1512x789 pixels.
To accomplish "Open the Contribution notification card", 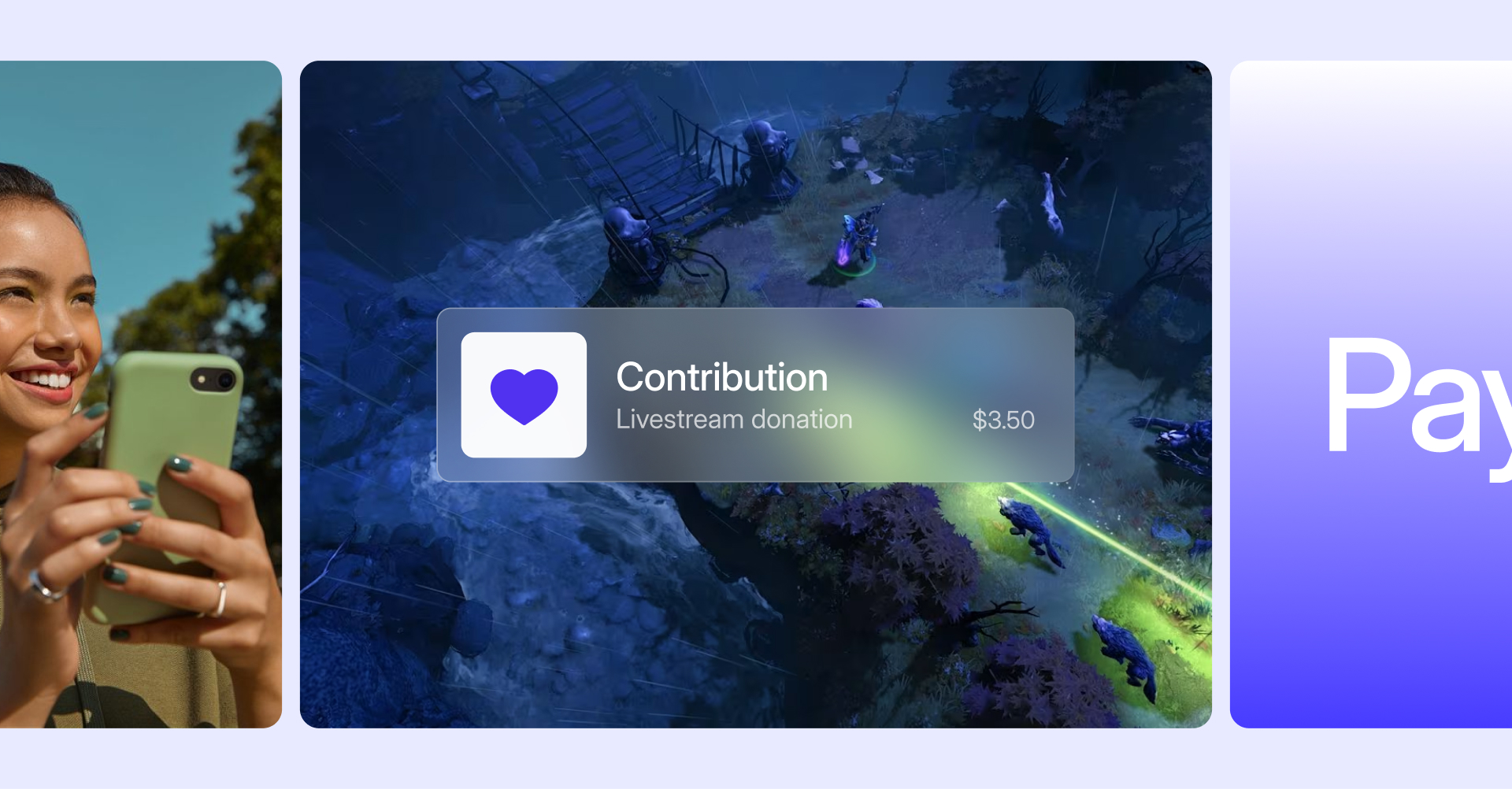I will 756,394.
